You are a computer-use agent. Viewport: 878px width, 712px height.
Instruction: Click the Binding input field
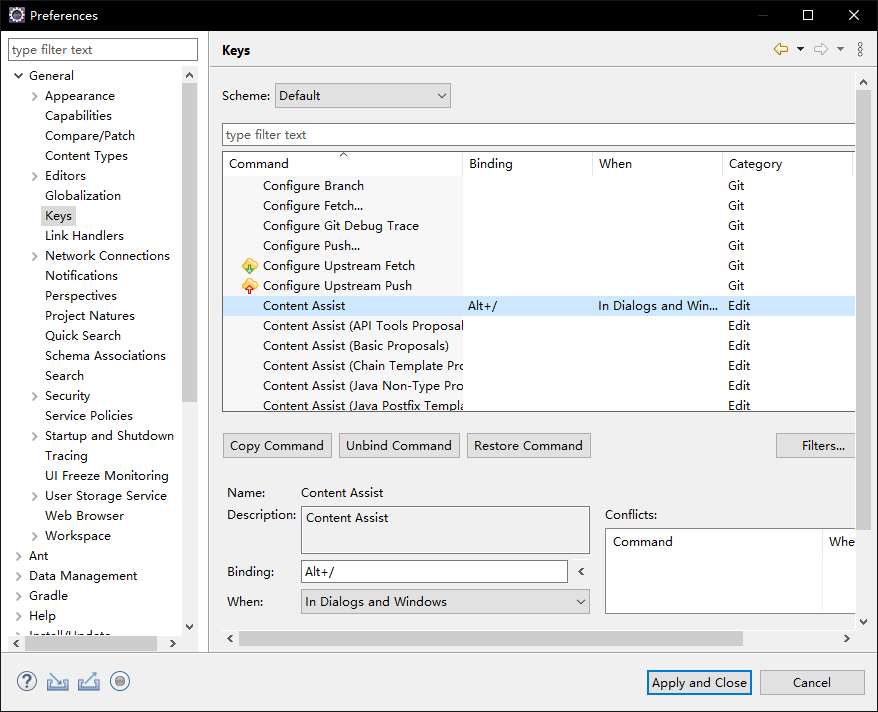[x=435, y=572]
